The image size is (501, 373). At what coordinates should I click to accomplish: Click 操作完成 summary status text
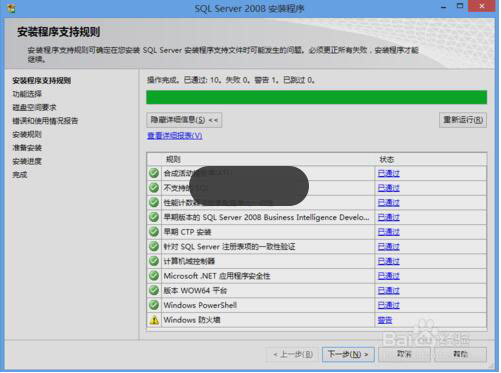pos(231,80)
